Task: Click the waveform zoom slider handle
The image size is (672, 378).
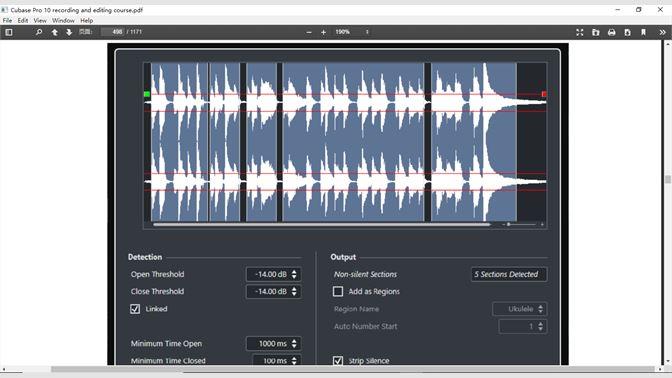Action: point(509,224)
